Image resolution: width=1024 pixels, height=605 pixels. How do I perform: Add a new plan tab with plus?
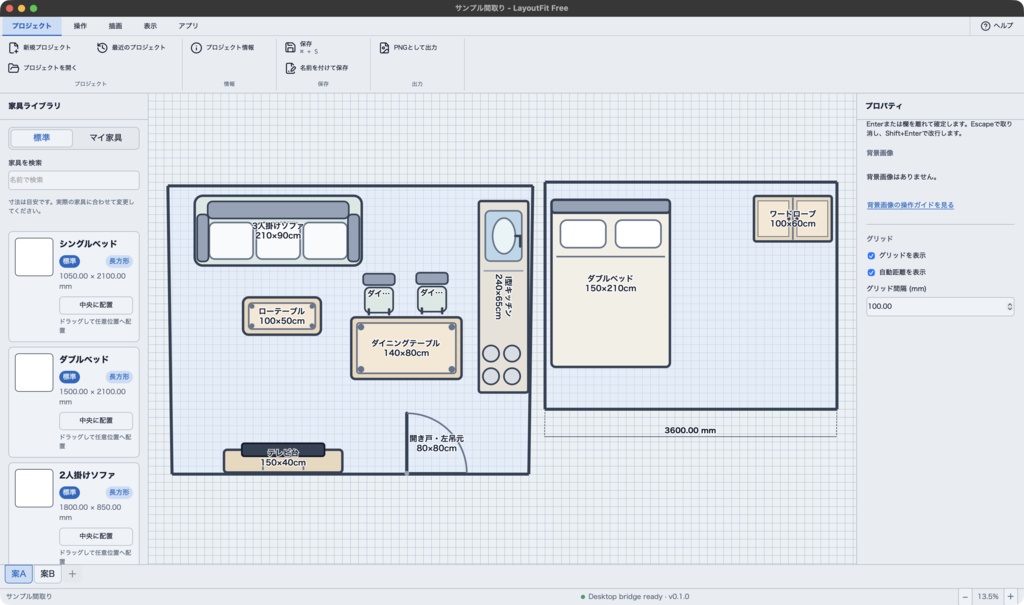pos(72,574)
